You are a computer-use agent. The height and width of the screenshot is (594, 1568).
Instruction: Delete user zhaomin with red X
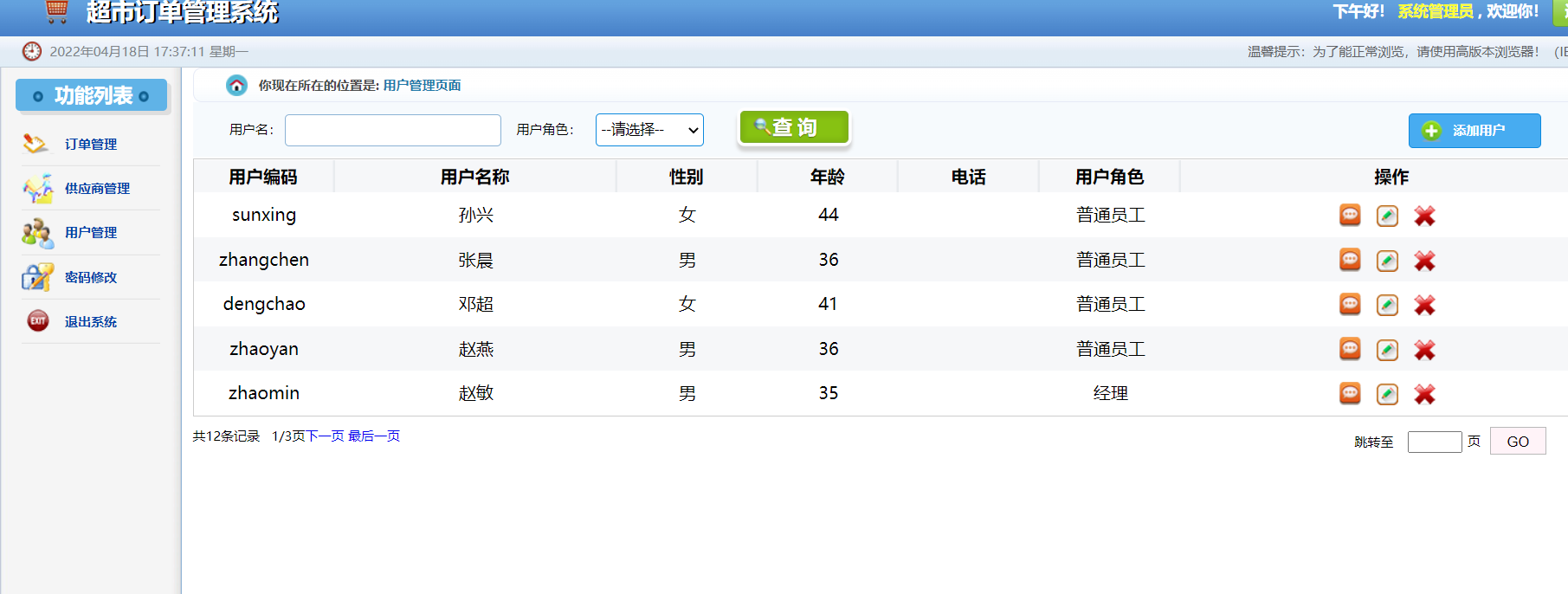point(1424,394)
